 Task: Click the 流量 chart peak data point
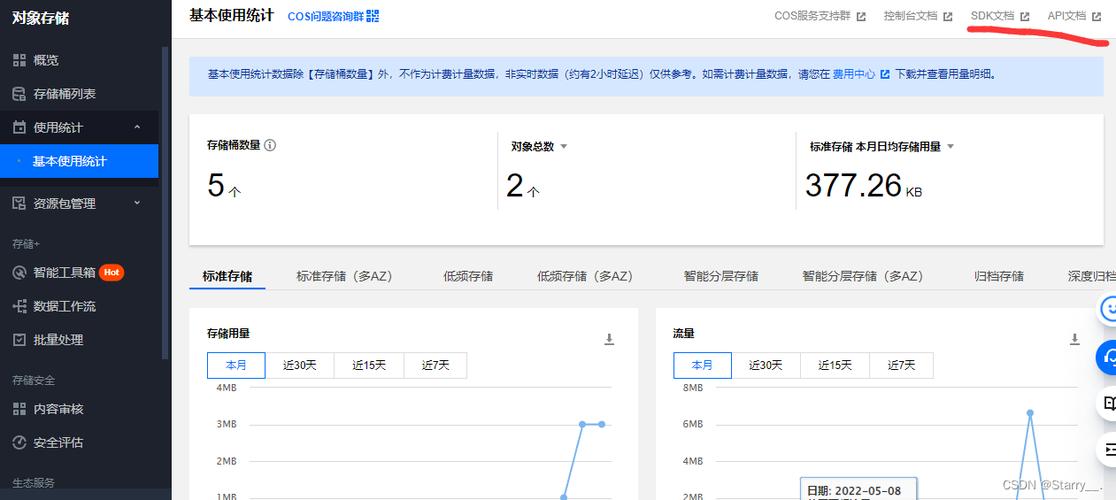click(1029, 413)
